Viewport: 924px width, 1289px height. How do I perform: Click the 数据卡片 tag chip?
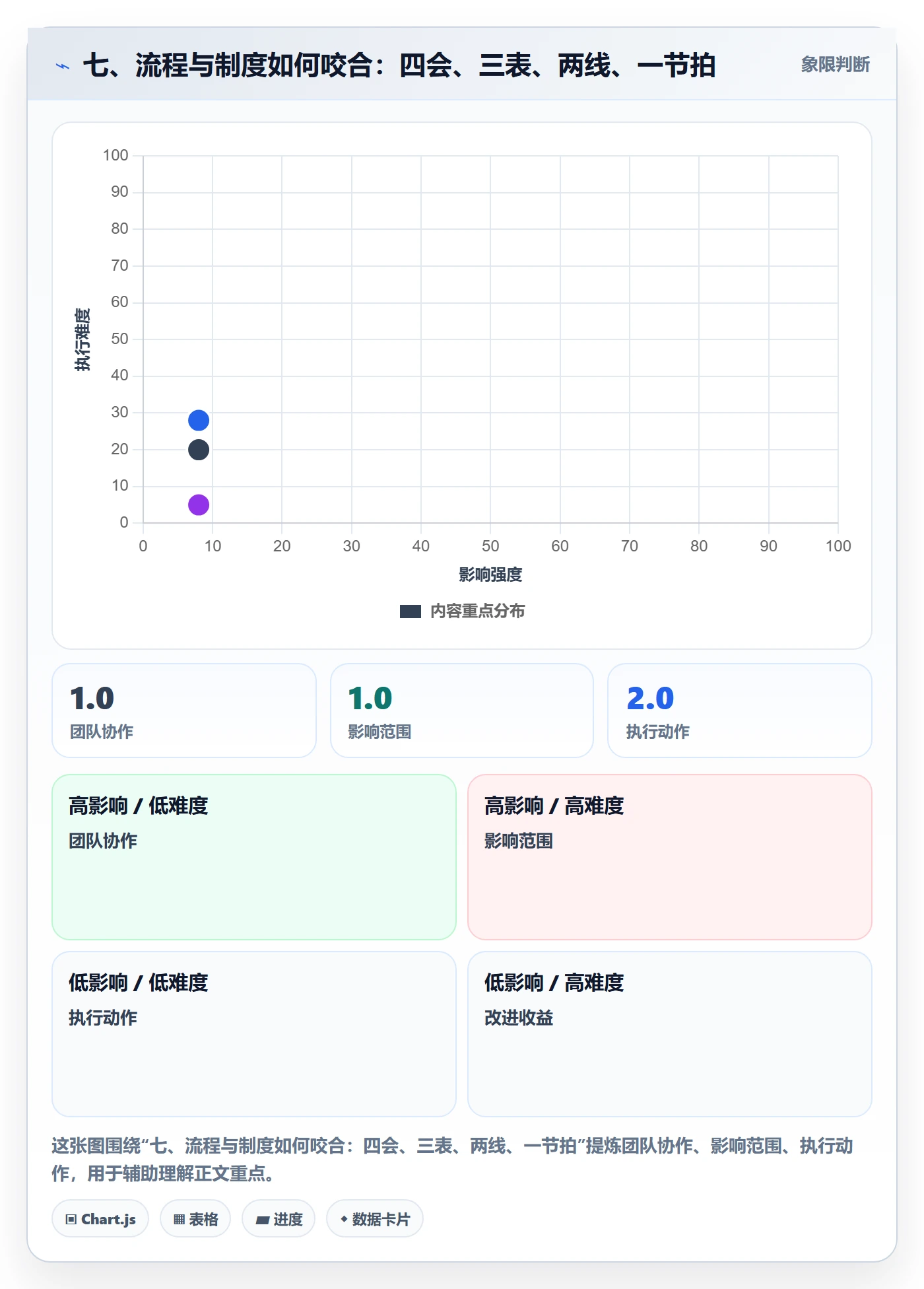click(375, 1219)
